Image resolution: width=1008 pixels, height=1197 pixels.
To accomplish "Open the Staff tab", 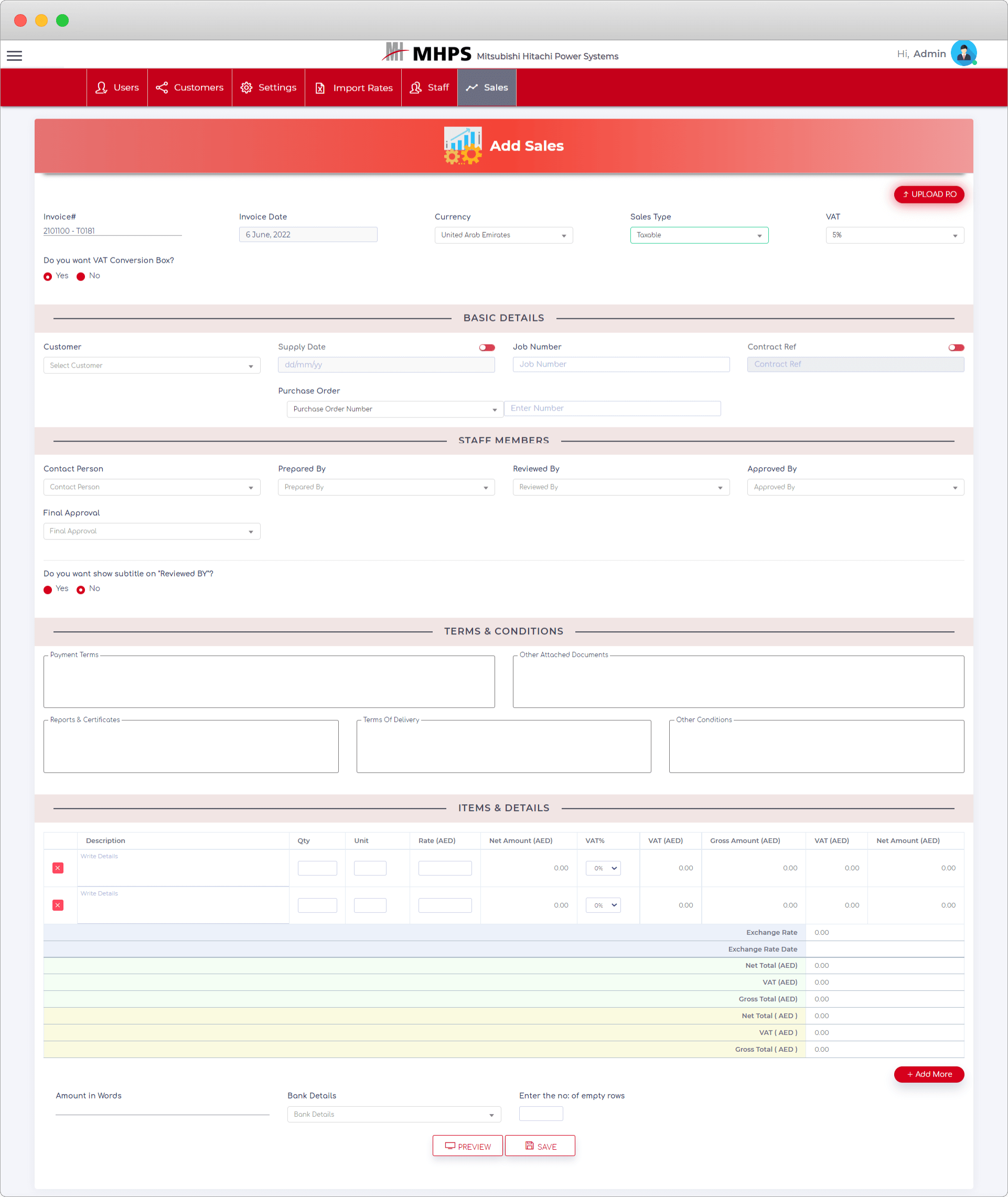I will click(429, 88).
